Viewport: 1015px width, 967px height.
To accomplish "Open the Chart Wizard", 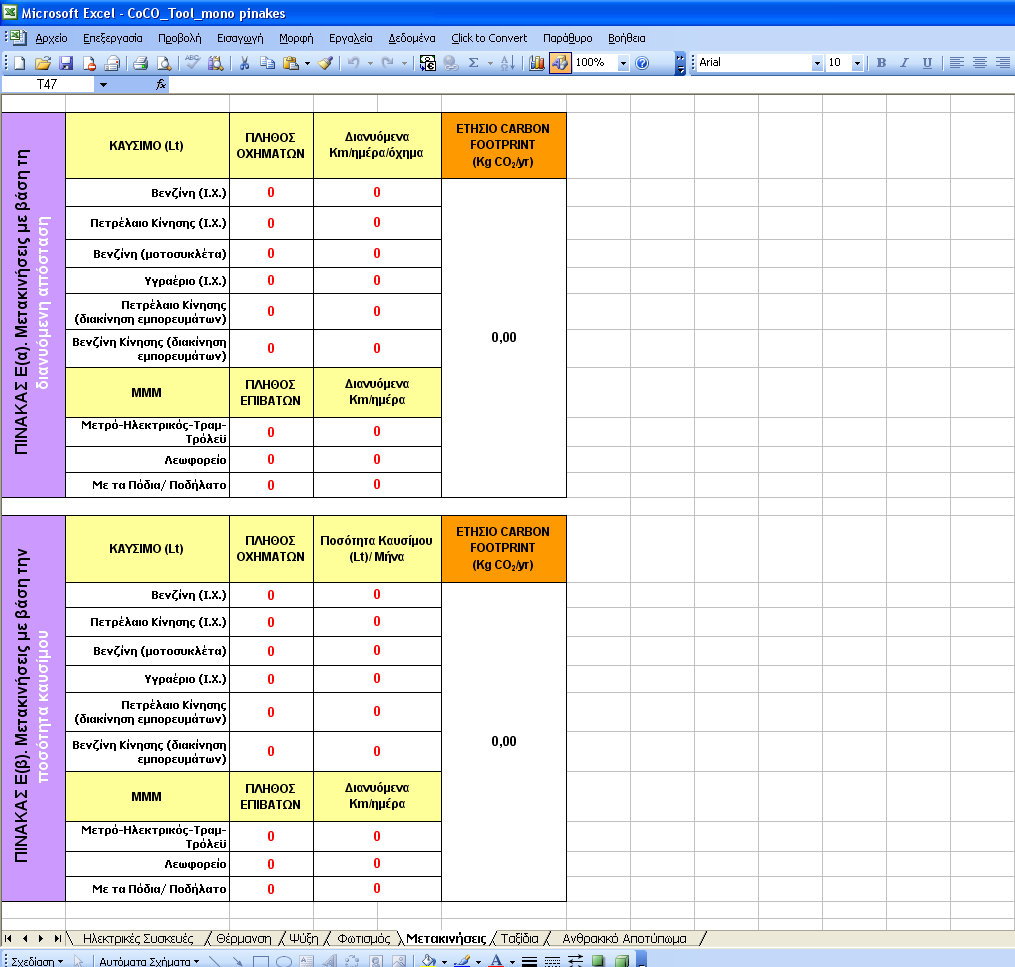I will click(537, 63).
